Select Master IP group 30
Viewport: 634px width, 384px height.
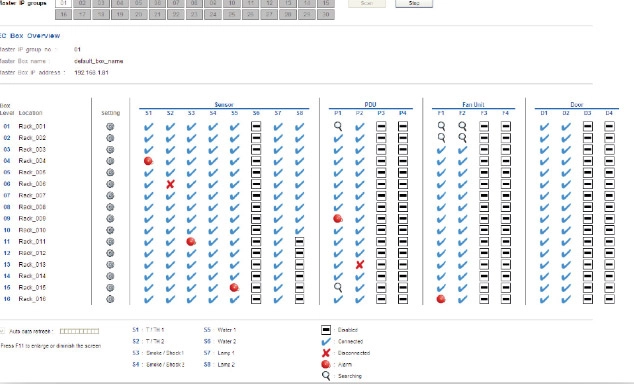click(325, 14)
